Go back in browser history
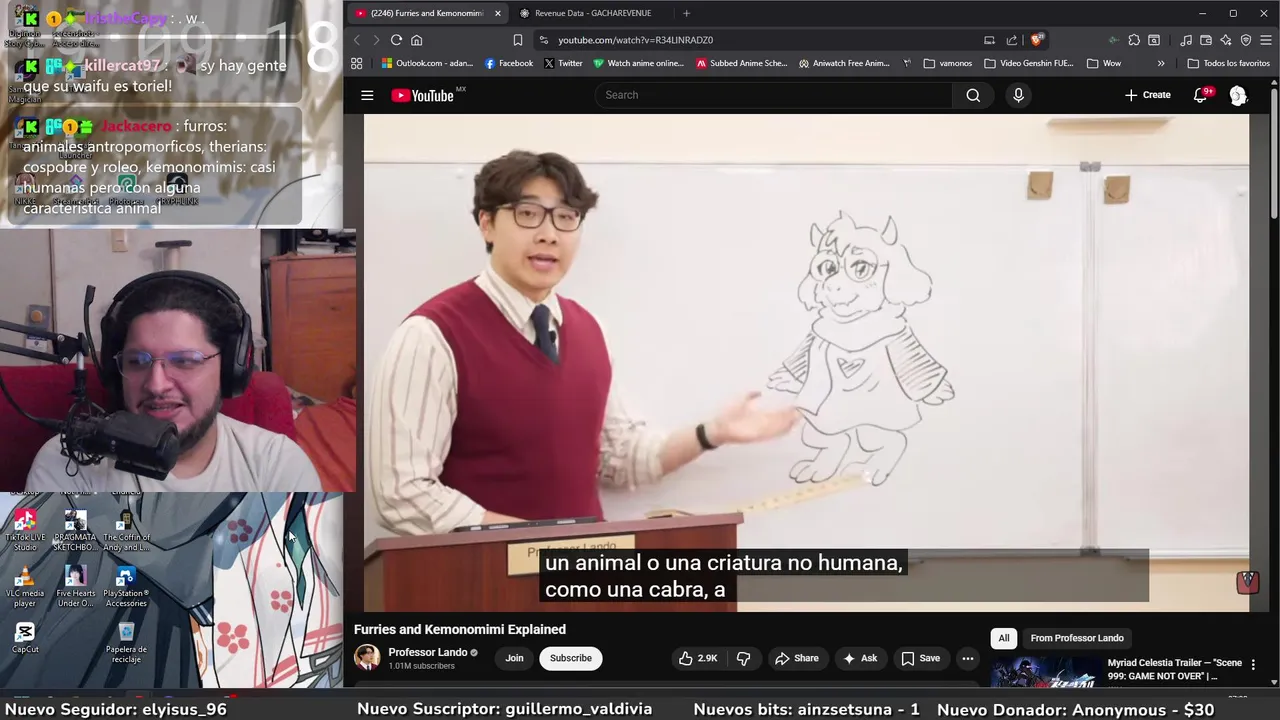The height and width of the screenshot is (720, 1280). click(356, 40)
